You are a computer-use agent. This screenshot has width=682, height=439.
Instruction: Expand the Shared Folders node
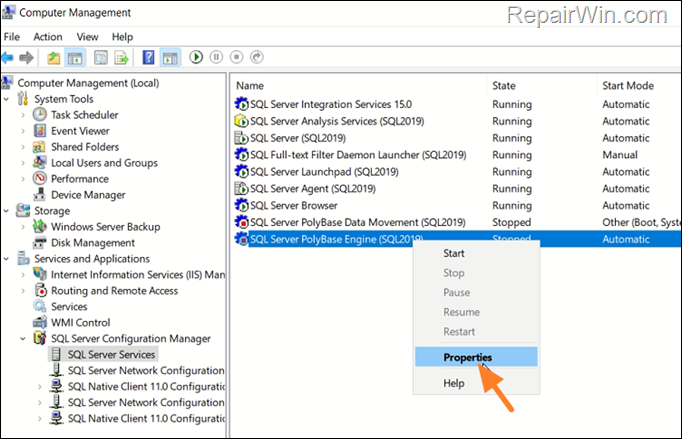(x=23, y=147)
